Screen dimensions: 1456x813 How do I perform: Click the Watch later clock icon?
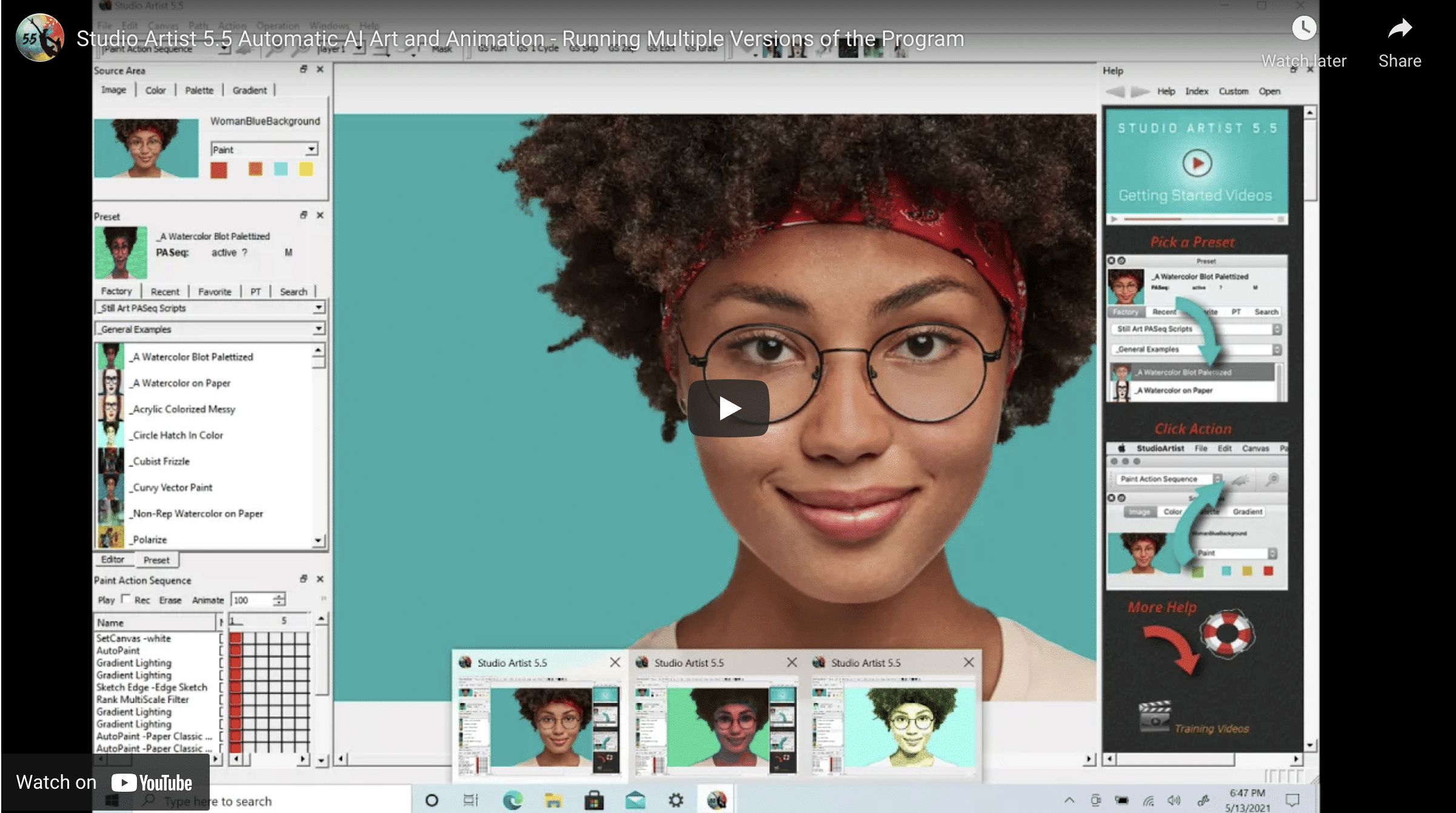point(1304,28)
